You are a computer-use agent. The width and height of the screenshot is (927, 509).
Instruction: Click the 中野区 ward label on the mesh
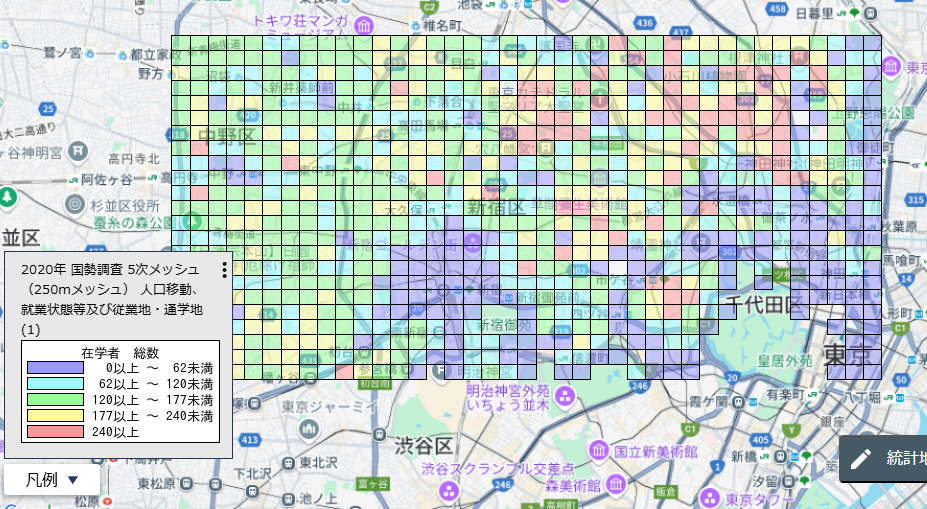coord(227,135)
